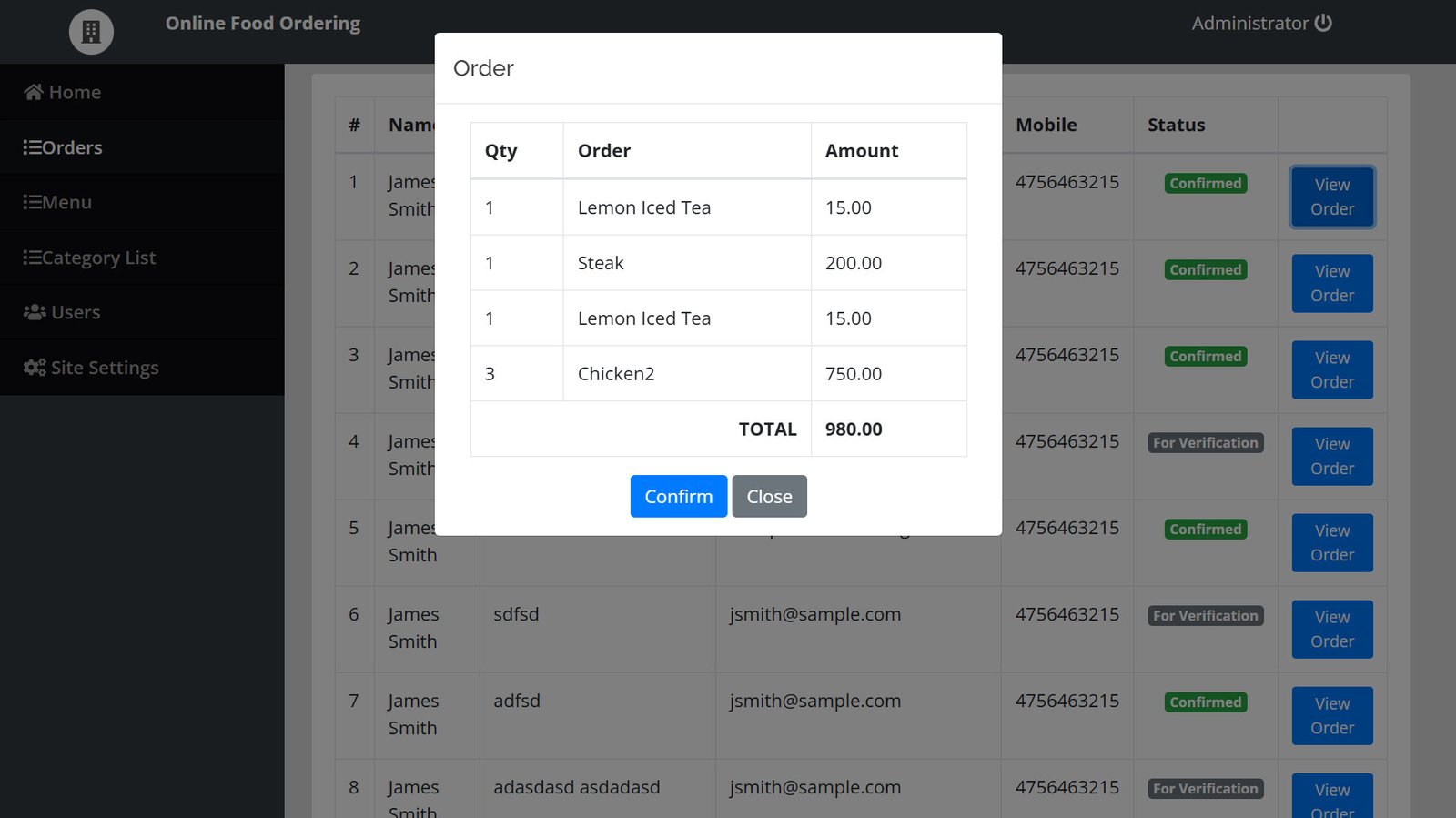The height and width of the screenshot is (818, 1456).
Task: Click the Mobile column header
Action: [1046, 125]
